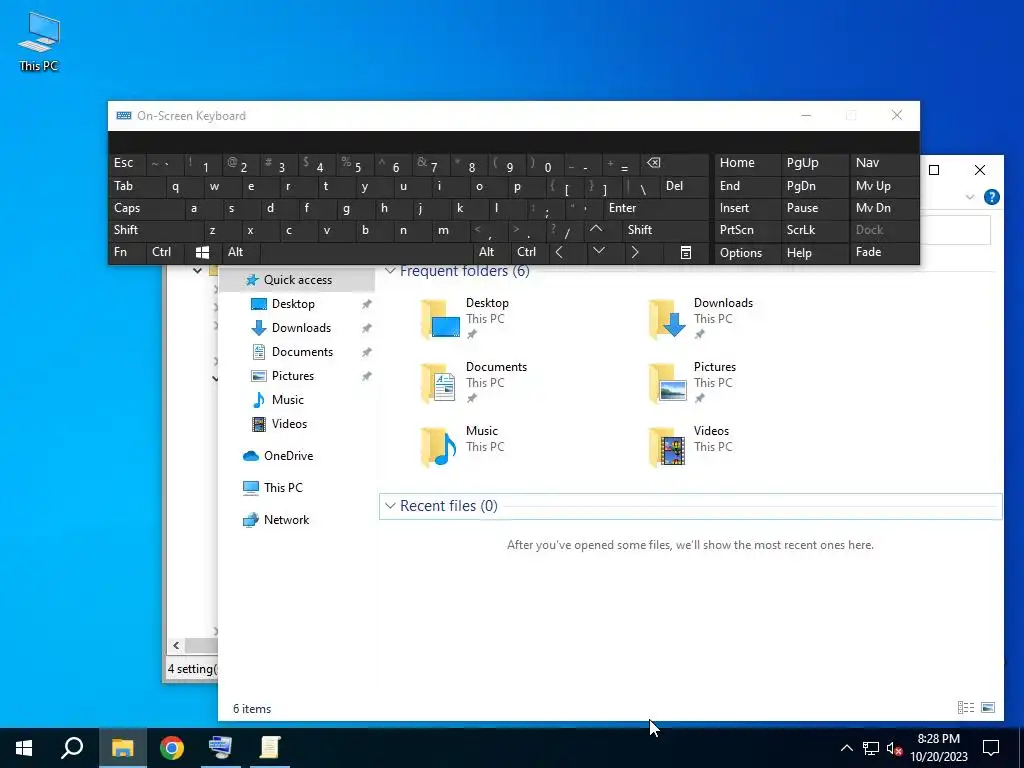
Task: Open the notification center
Action: pyautogui.click(x=991, y=748)
